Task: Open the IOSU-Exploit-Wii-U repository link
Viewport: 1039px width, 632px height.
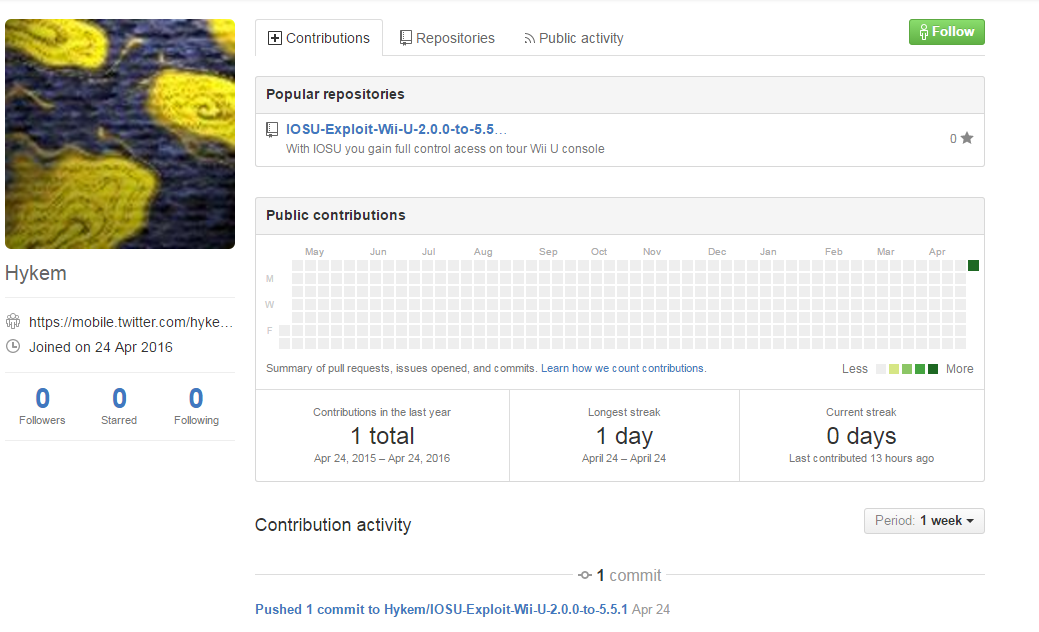Action: (396, 129)
